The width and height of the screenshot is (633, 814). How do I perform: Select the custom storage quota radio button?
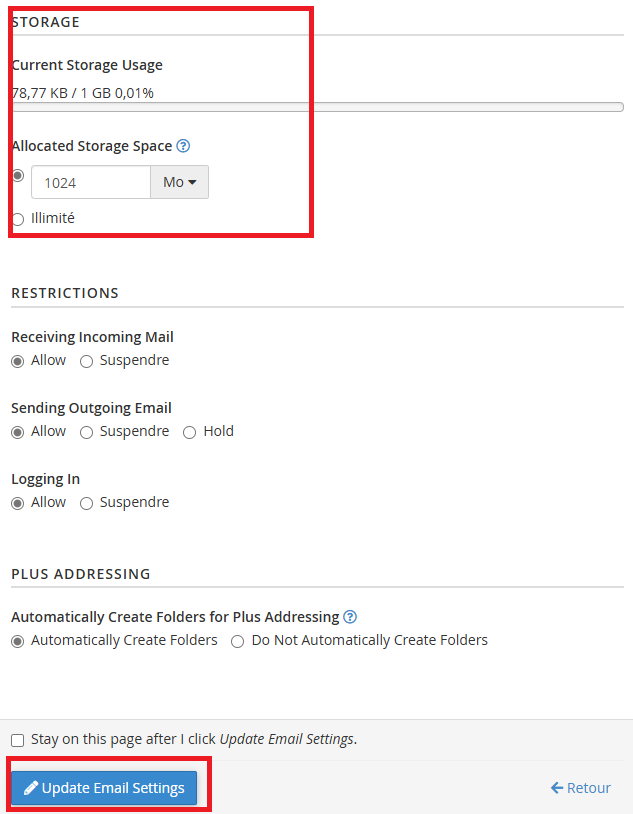click(x=18, y=175)
